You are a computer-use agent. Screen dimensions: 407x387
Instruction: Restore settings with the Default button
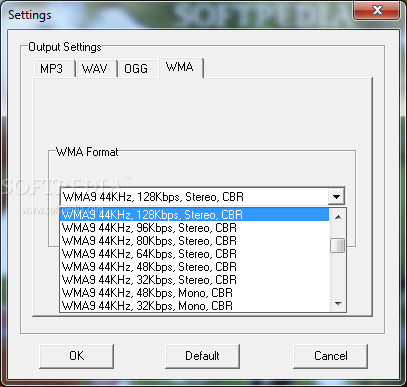pos(202,356)
